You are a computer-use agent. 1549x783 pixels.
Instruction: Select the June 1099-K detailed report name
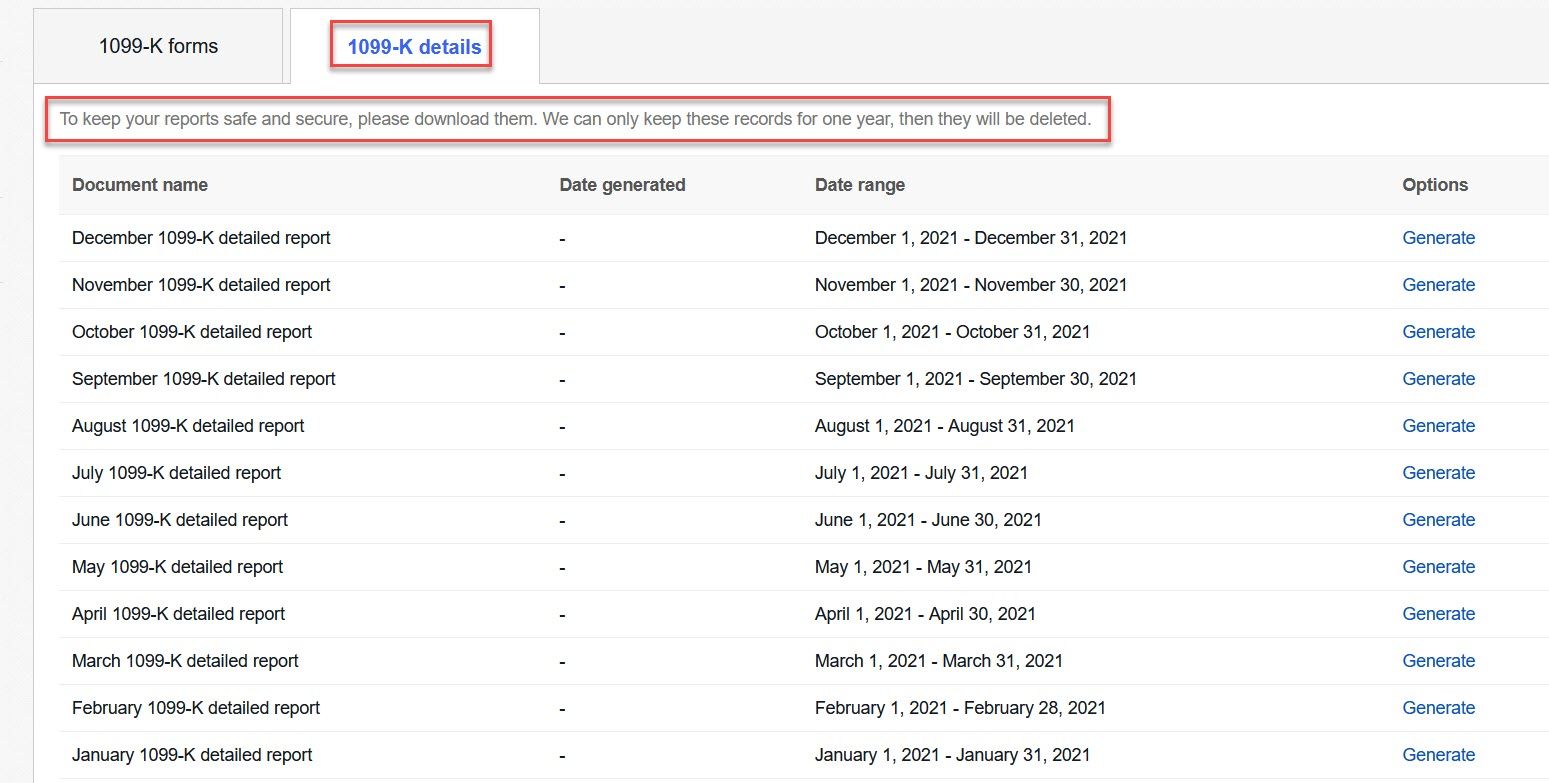(180, 520)
